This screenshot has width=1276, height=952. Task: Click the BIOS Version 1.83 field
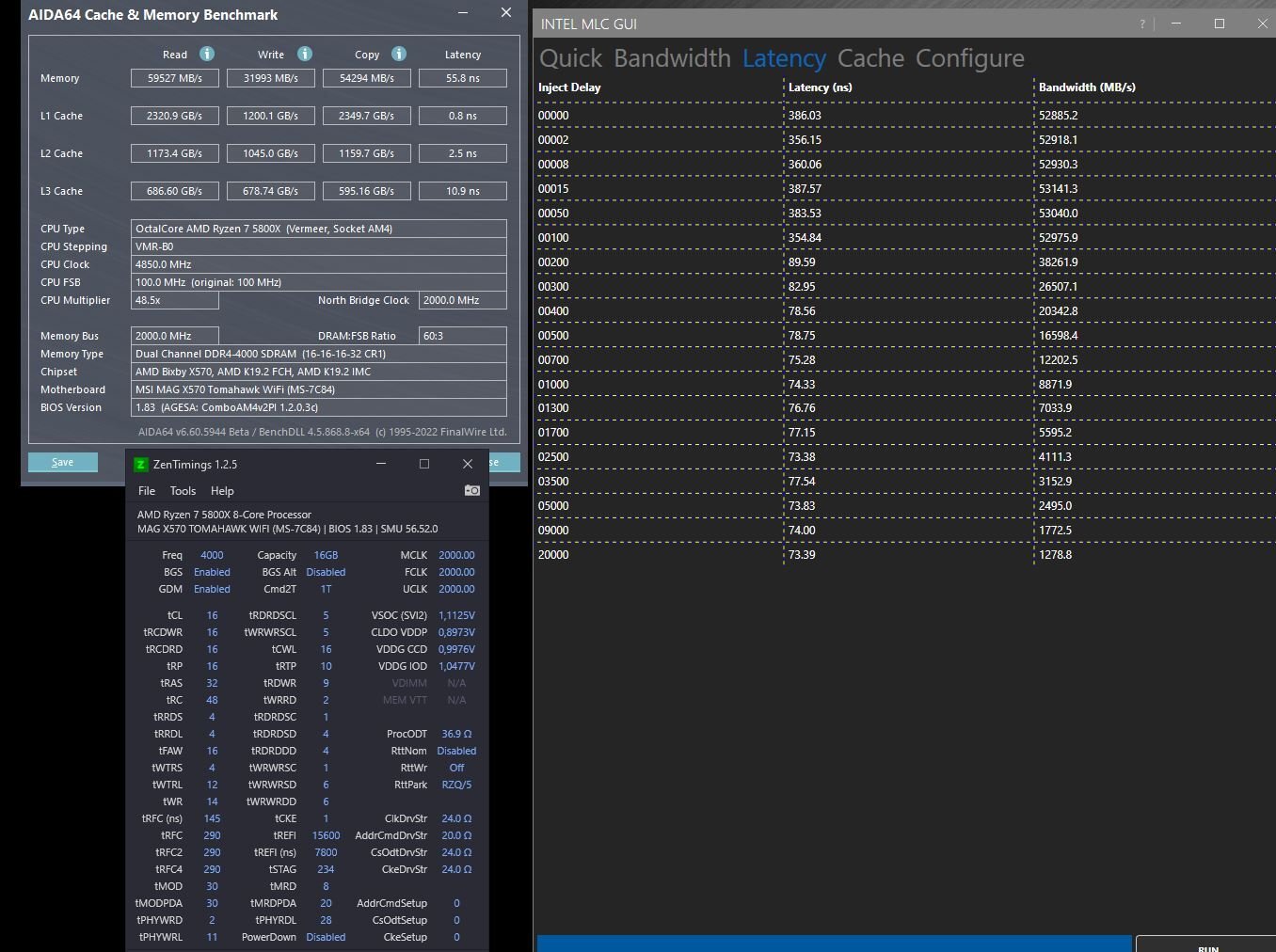click(319, 407)
